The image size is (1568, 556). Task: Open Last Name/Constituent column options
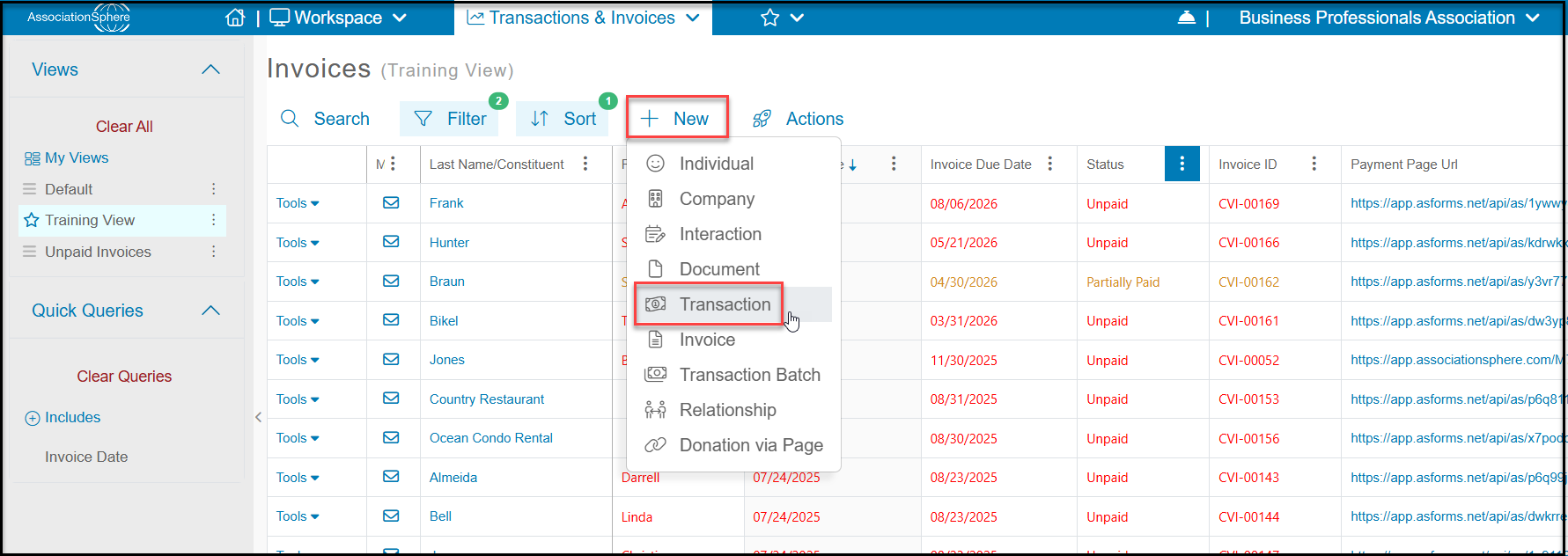click(585, 164)
